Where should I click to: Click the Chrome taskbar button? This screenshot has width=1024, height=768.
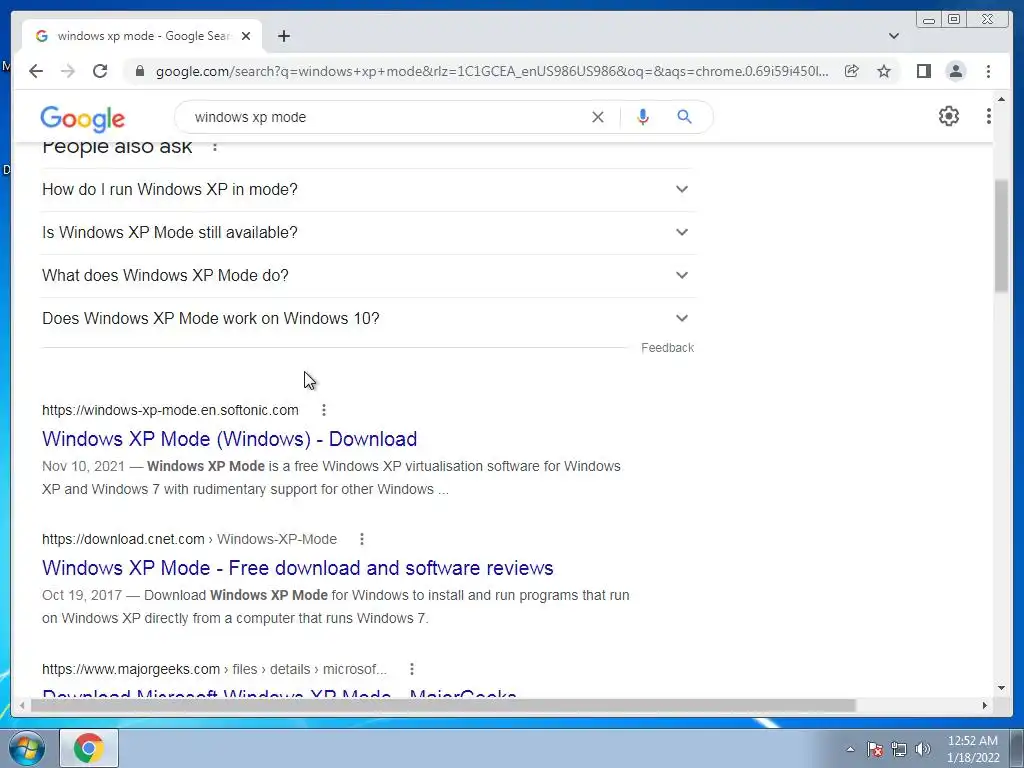point(89,748)
